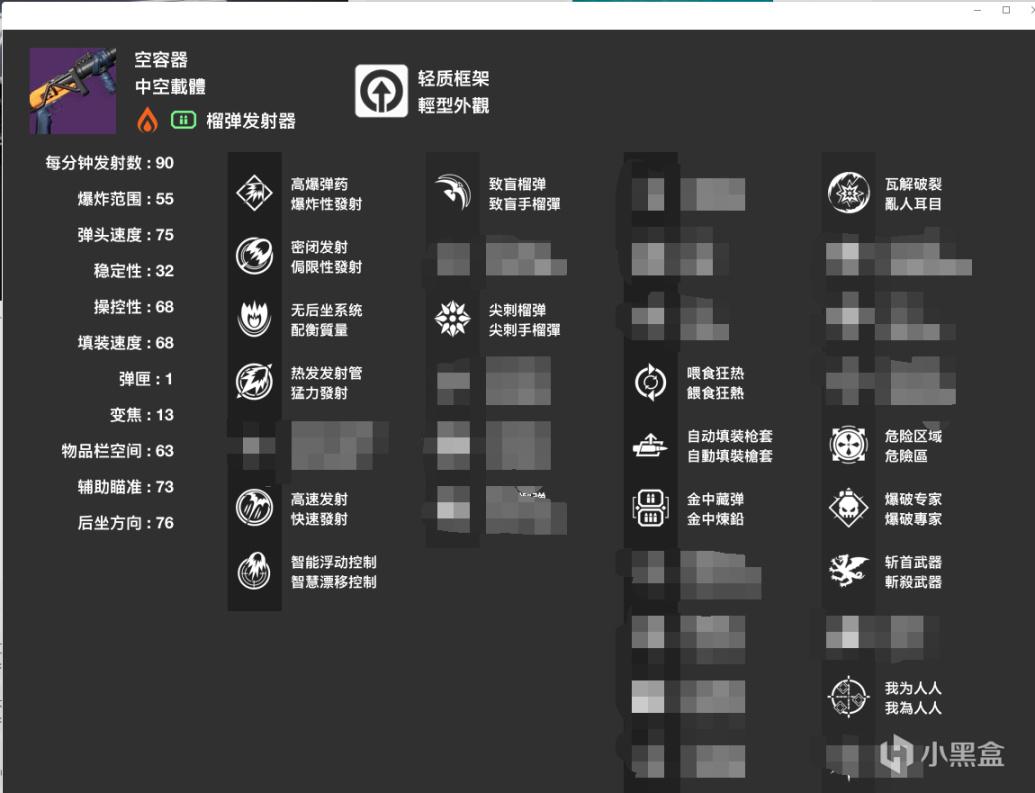
Task: Click the green special ammo icon
Action: (x=184, y=120)
